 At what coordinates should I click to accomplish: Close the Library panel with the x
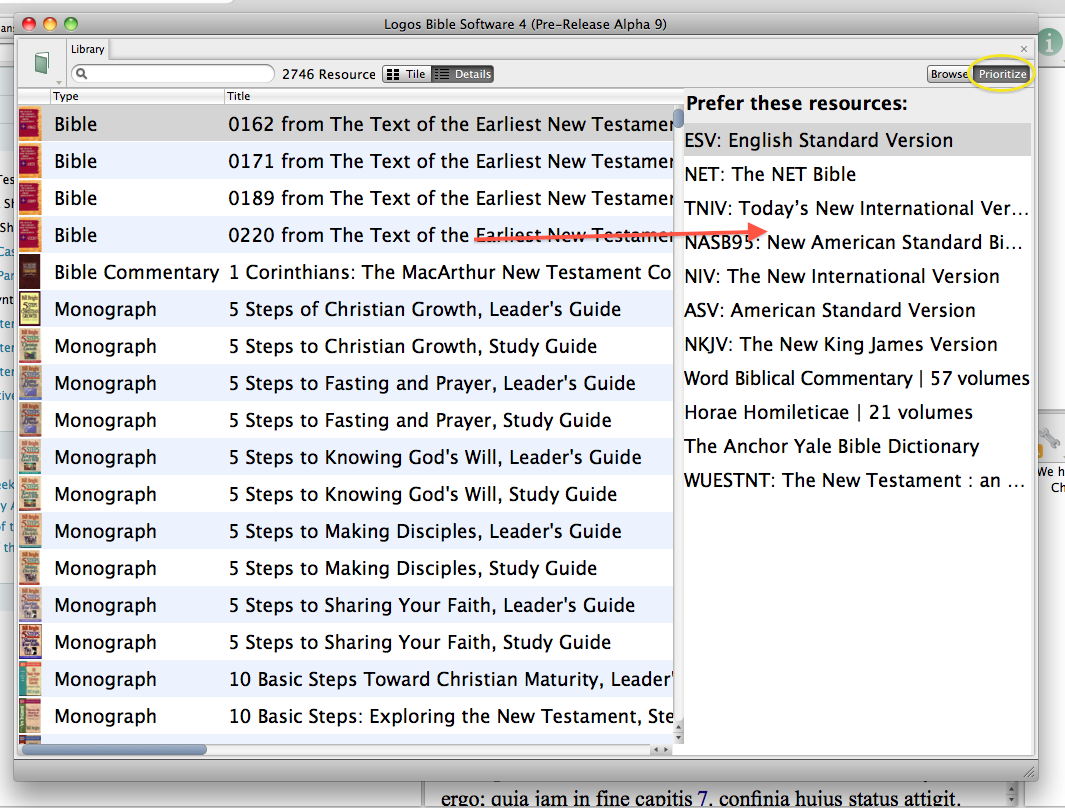click(1024, 49)
